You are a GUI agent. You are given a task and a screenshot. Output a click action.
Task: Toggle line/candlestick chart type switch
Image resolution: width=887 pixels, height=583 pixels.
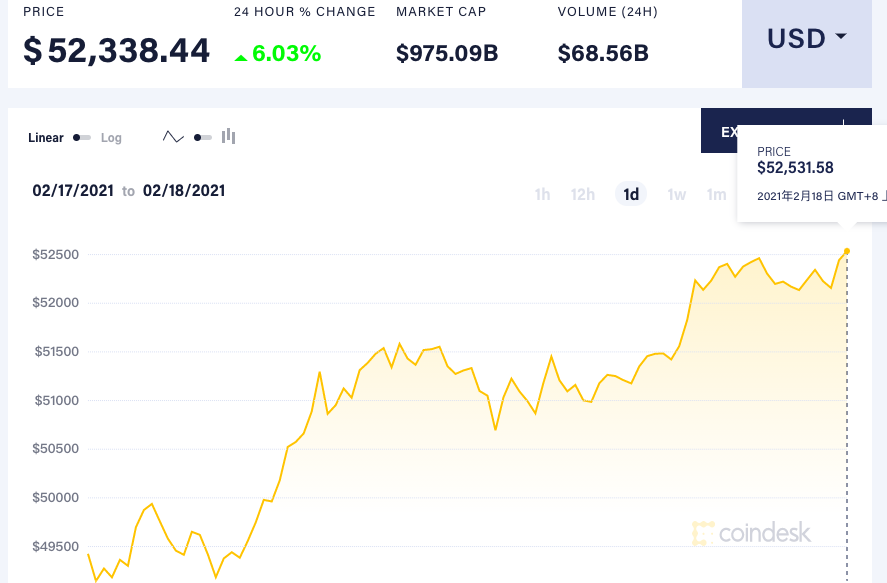tap(202, 137)
